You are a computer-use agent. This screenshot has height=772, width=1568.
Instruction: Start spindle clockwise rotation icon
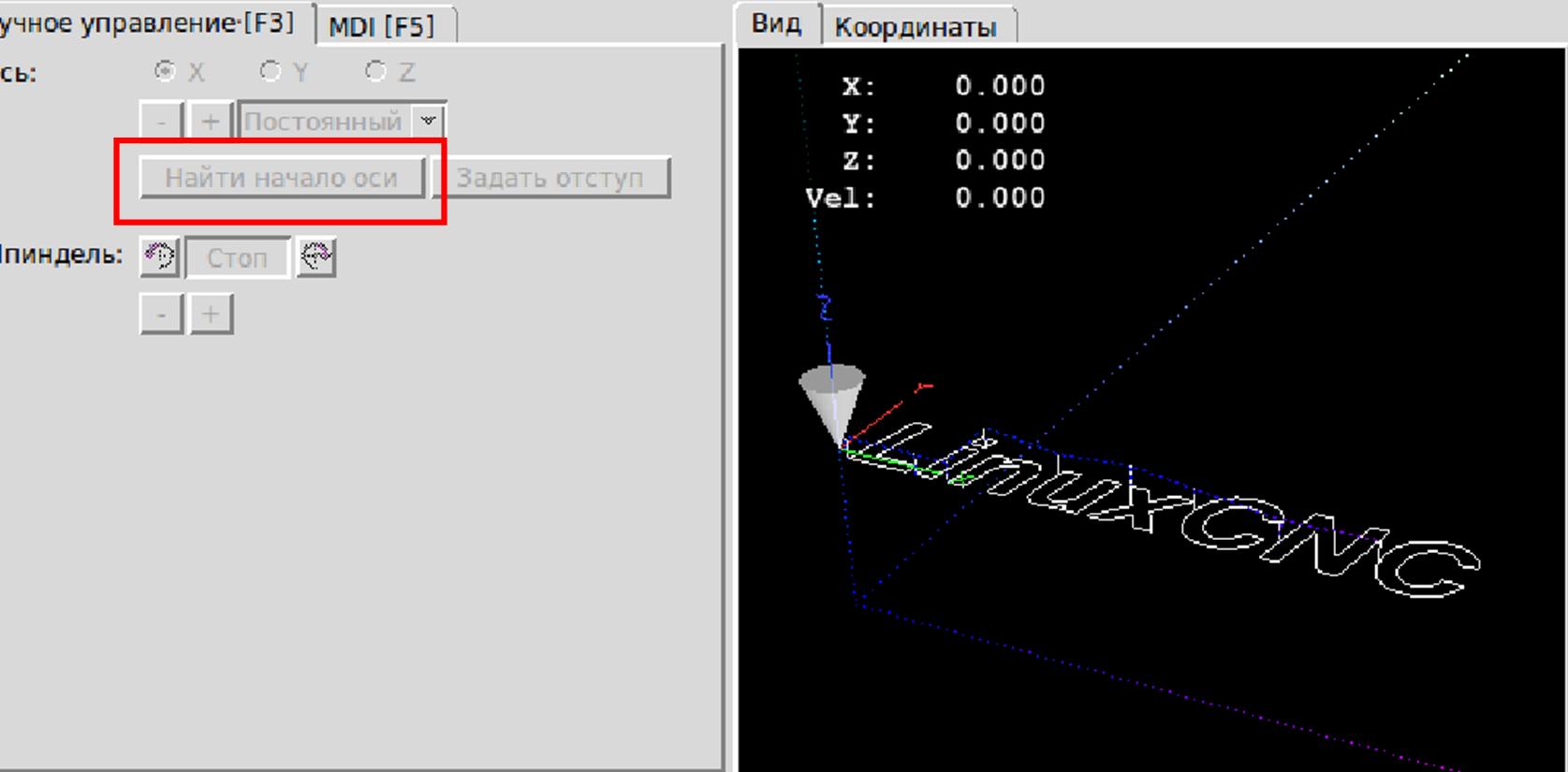tap(316, 256)
